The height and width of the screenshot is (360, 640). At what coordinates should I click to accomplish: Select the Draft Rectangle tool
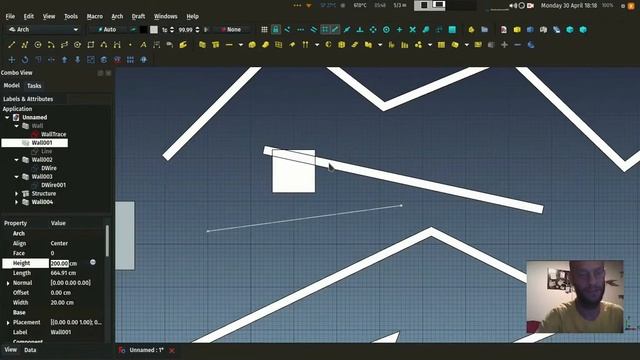pyautogui.click(x=91, y=45)
